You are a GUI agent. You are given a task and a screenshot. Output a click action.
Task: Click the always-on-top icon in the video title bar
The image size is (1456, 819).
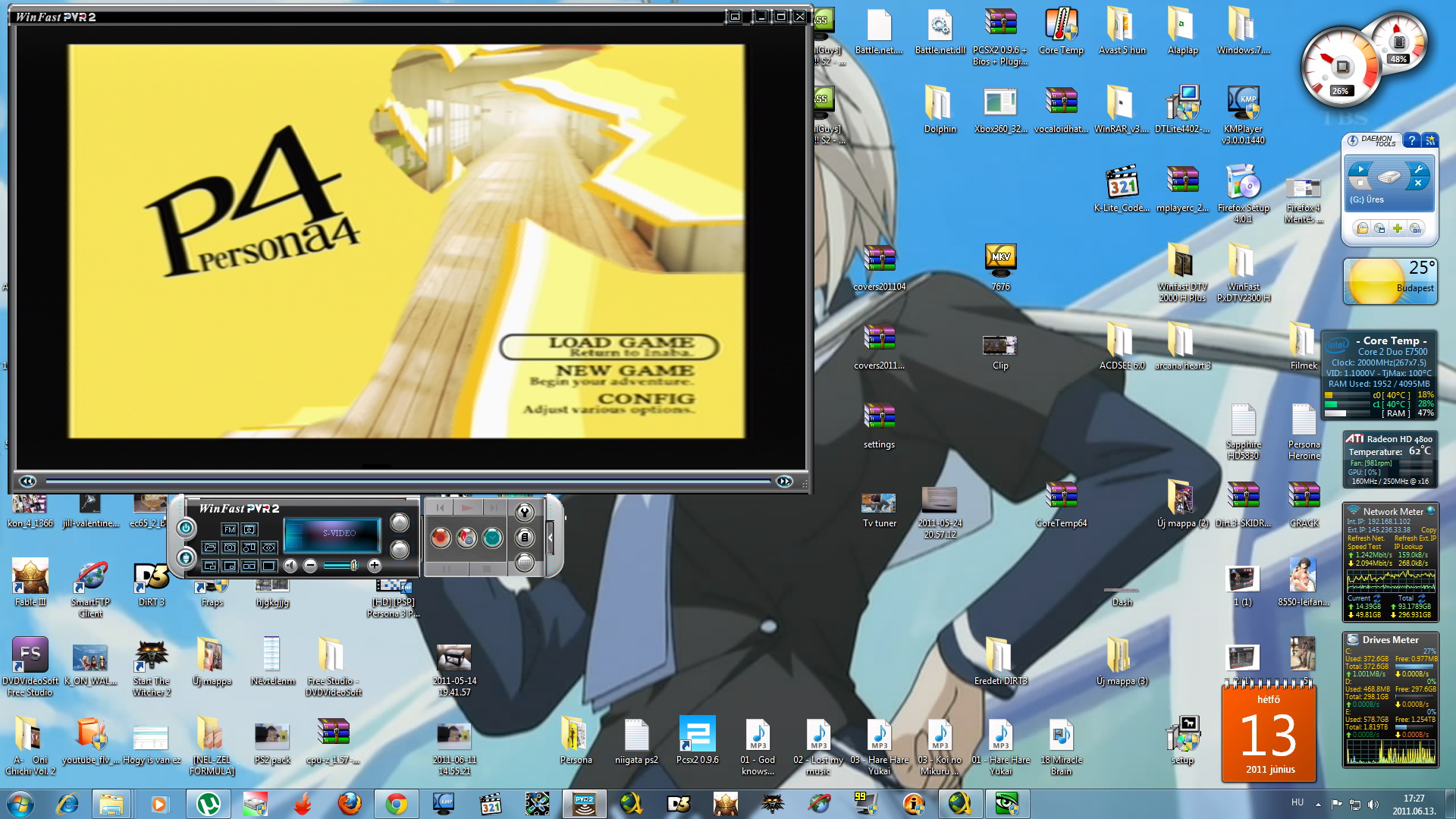tap(734, 16)
